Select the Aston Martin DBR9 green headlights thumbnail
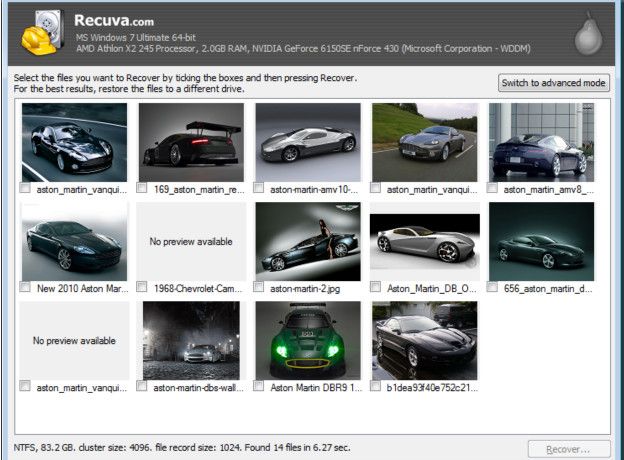This screenshot has height=460, width=624. point(308,341)
